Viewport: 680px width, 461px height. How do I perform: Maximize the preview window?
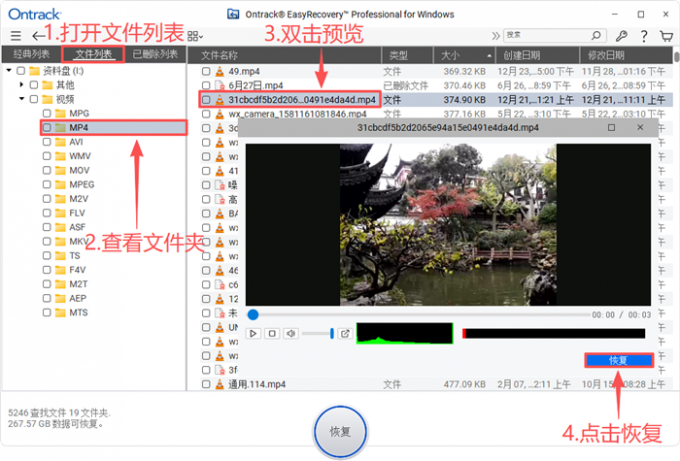click(x=611, y=128)
